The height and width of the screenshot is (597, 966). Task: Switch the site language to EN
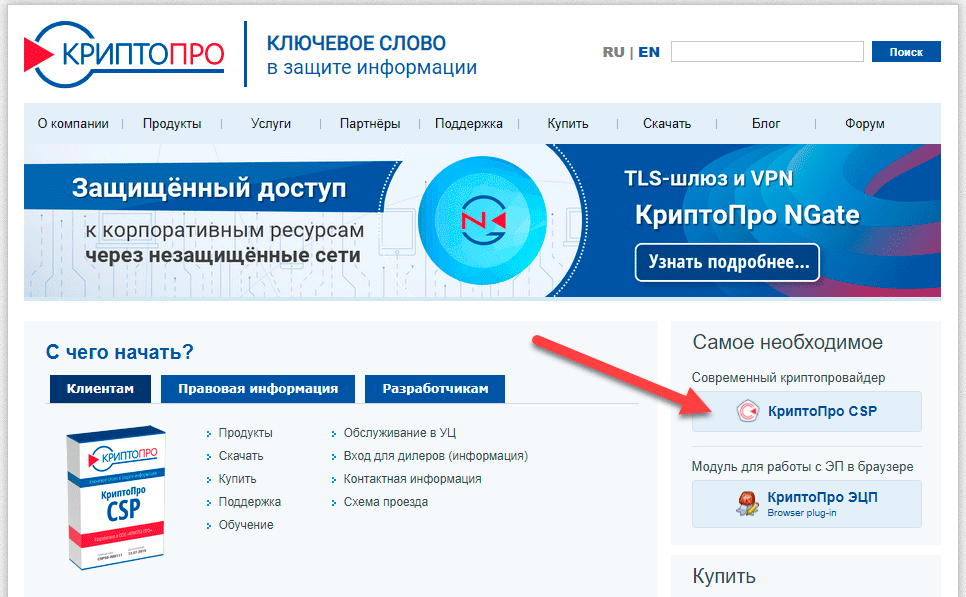649,52
